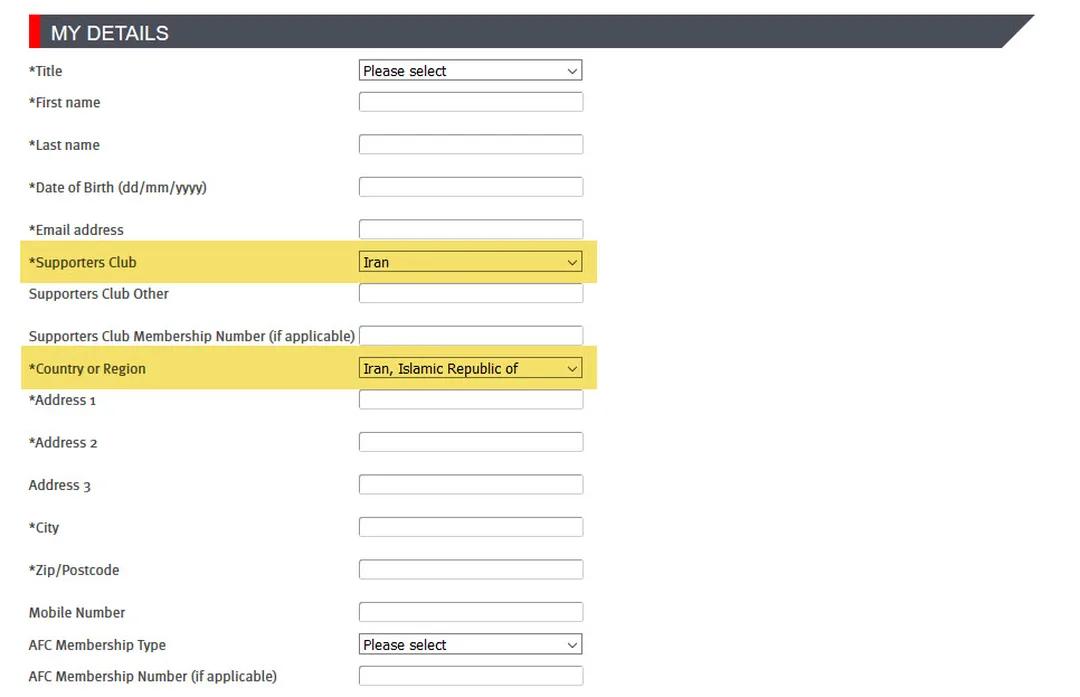The width and height of the screenshot is (1080, 697).
Task: Click the Address 3 input field
Action: 471,484
